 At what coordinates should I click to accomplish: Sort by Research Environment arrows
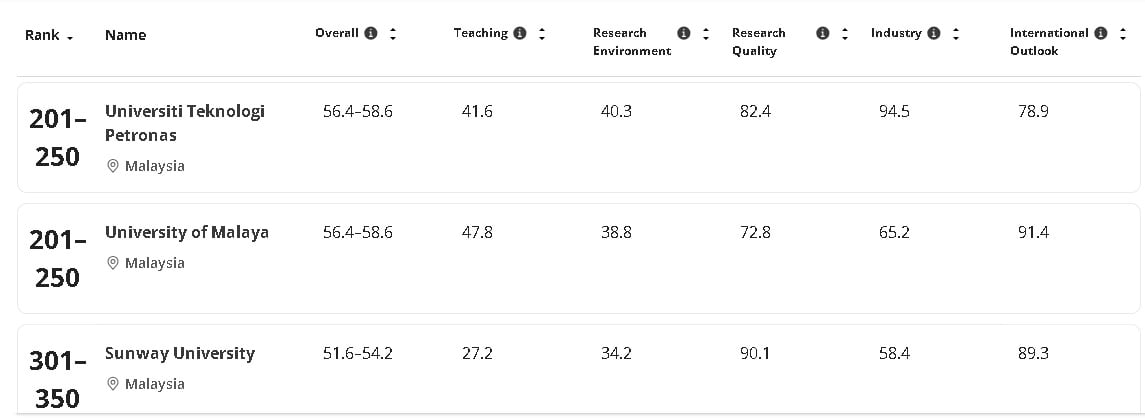click(x=706, y=34)
